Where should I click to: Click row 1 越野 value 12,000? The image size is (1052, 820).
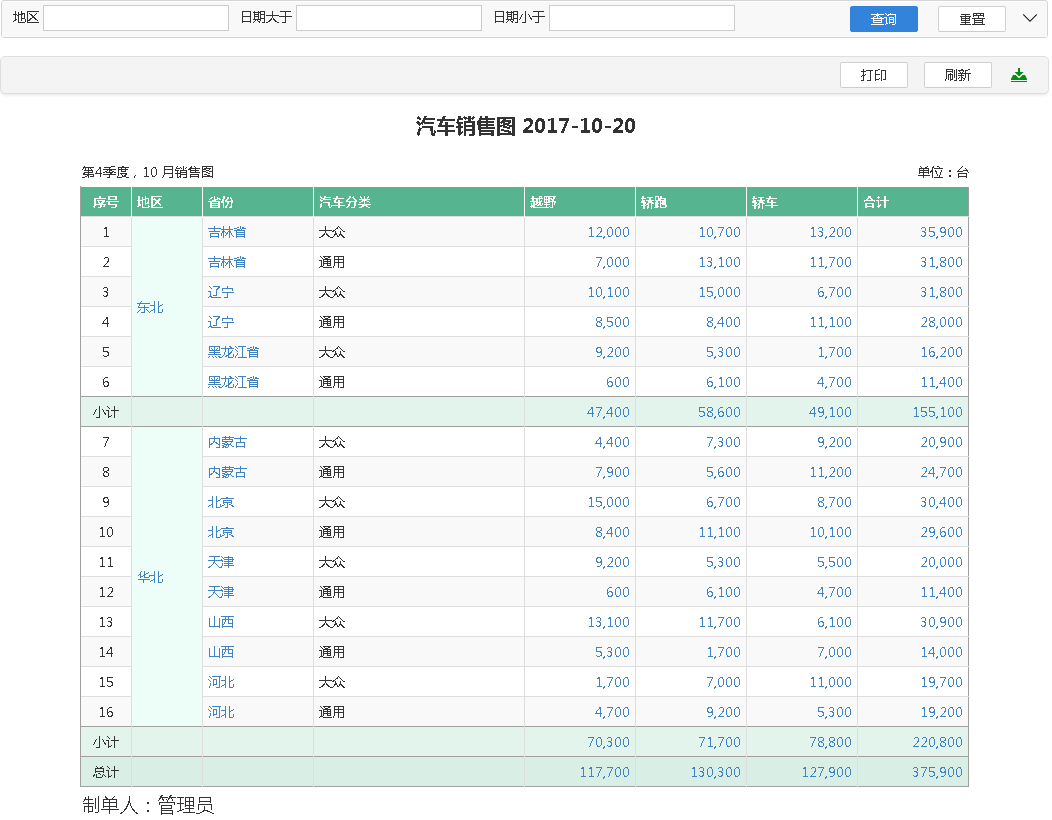pyautogui.click(x=609, y=232)
